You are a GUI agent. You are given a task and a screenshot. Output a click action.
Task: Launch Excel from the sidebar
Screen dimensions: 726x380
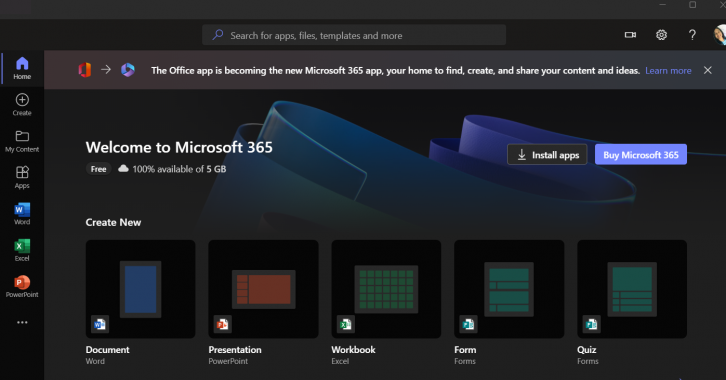coord(22,250)
